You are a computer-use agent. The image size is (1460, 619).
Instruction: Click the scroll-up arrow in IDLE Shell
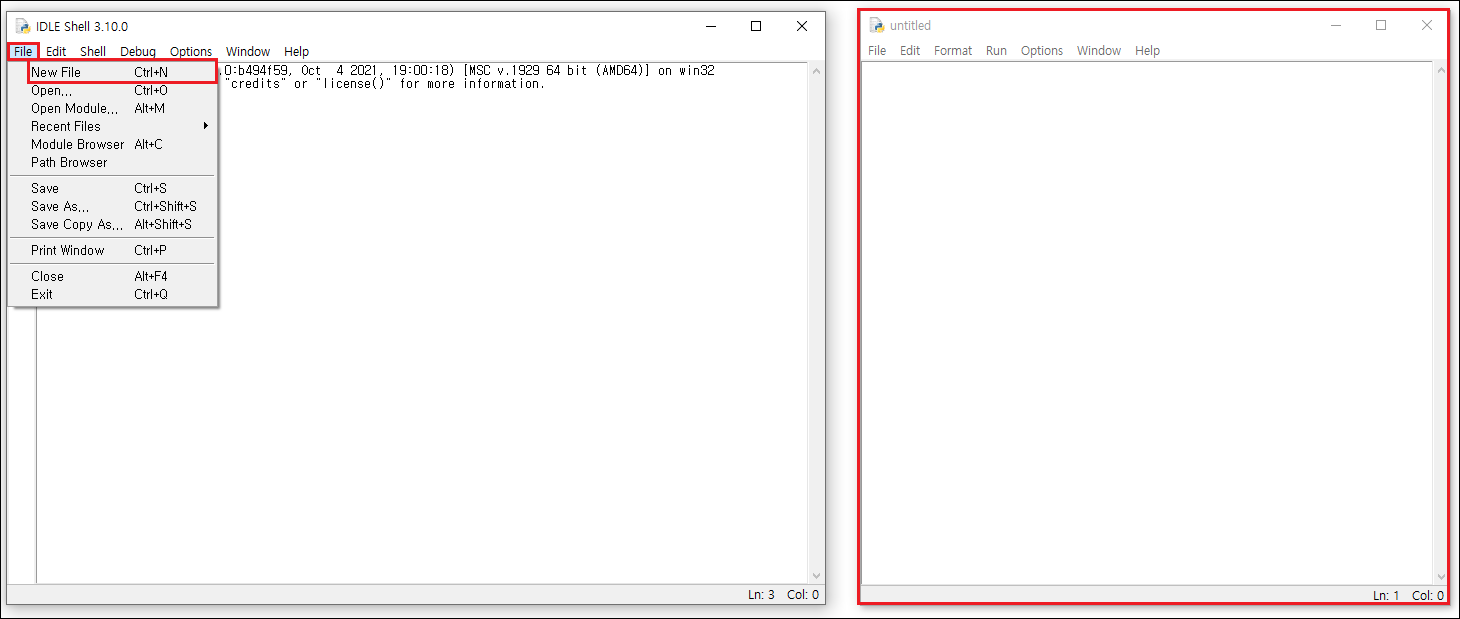816,72
